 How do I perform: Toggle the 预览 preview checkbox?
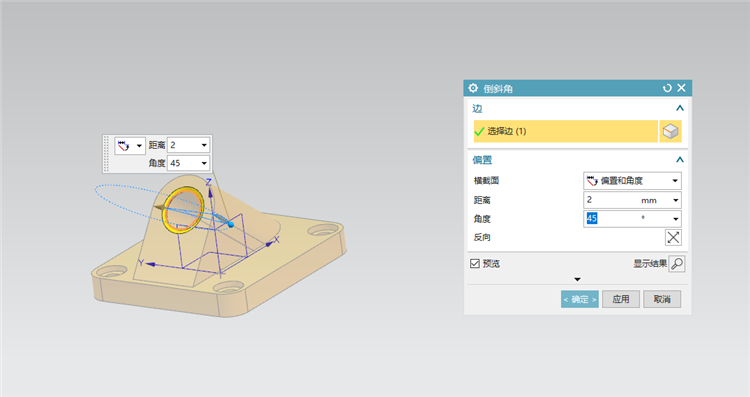pyautogui.click(x=475, y=264)
